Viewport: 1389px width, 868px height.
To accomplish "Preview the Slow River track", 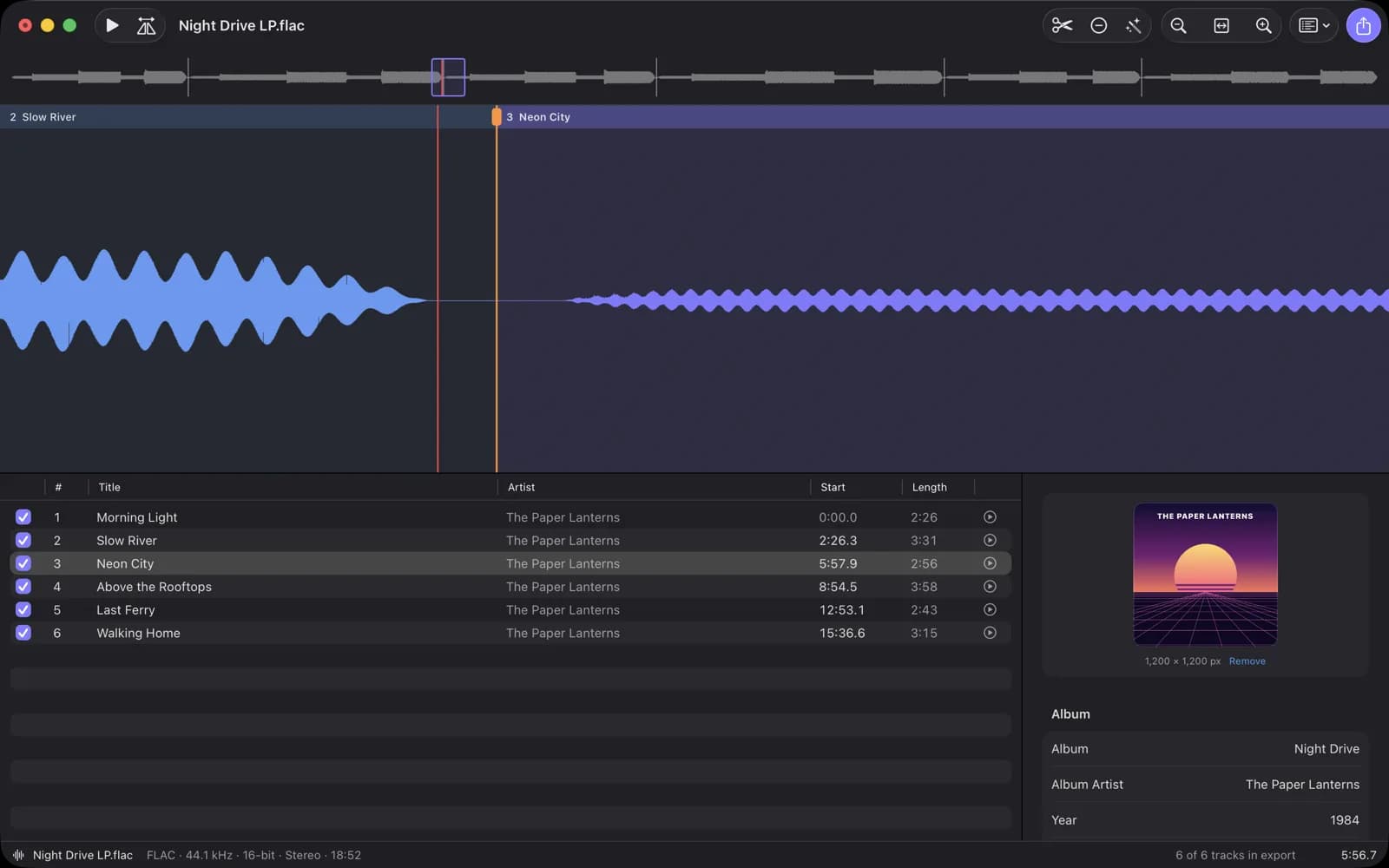I will click(x=990, y=540).
